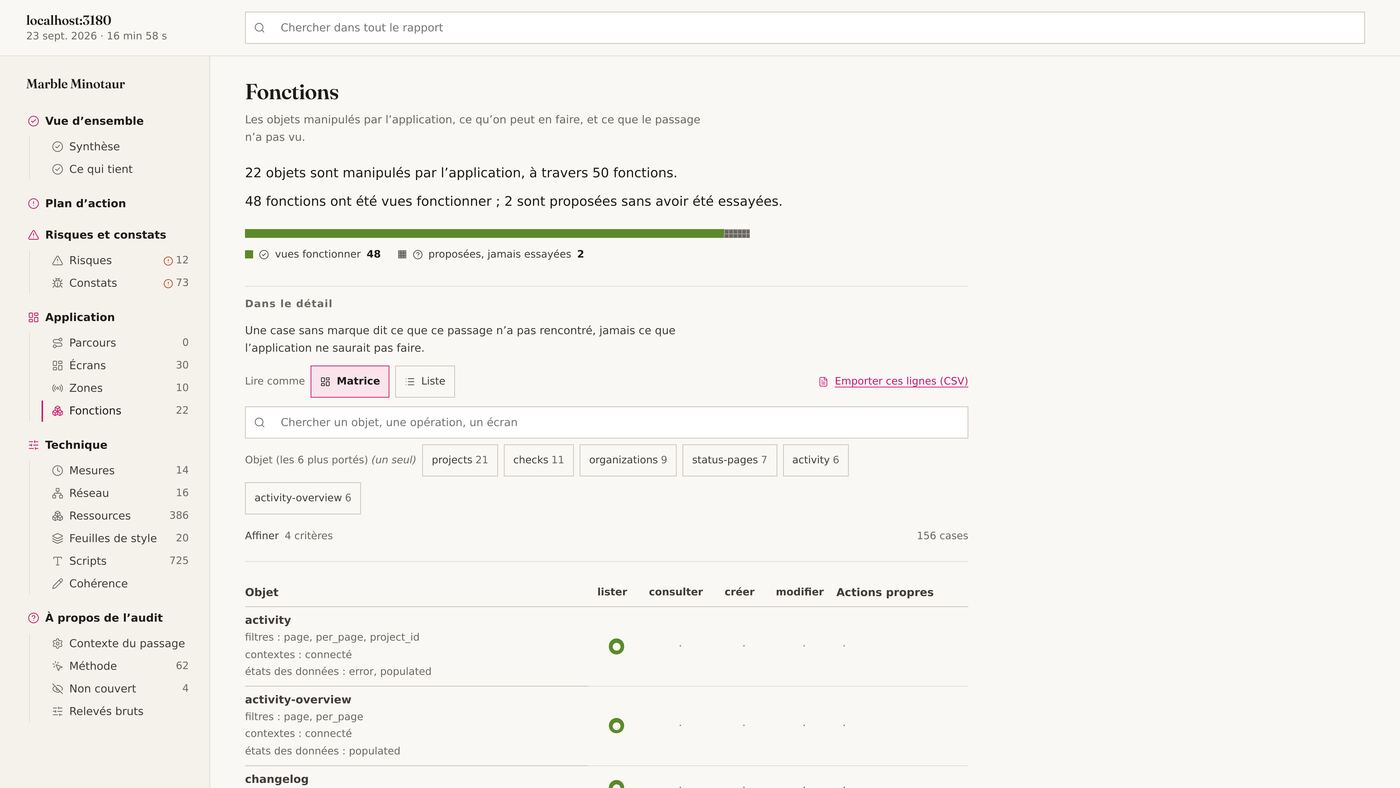The height and width of the screenshot is (788, 1400).
Task: Click the Zones broadcast icon
Action: click(57, 388)
